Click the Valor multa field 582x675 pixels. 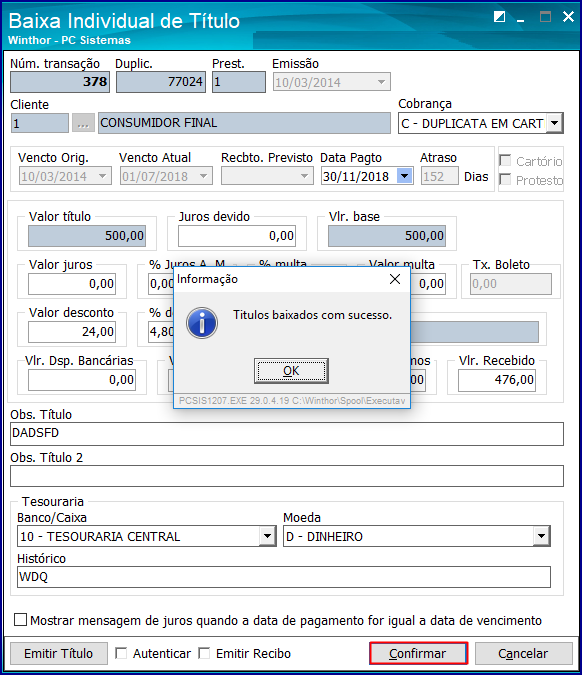pyautogui.click(x=428, y=284)
